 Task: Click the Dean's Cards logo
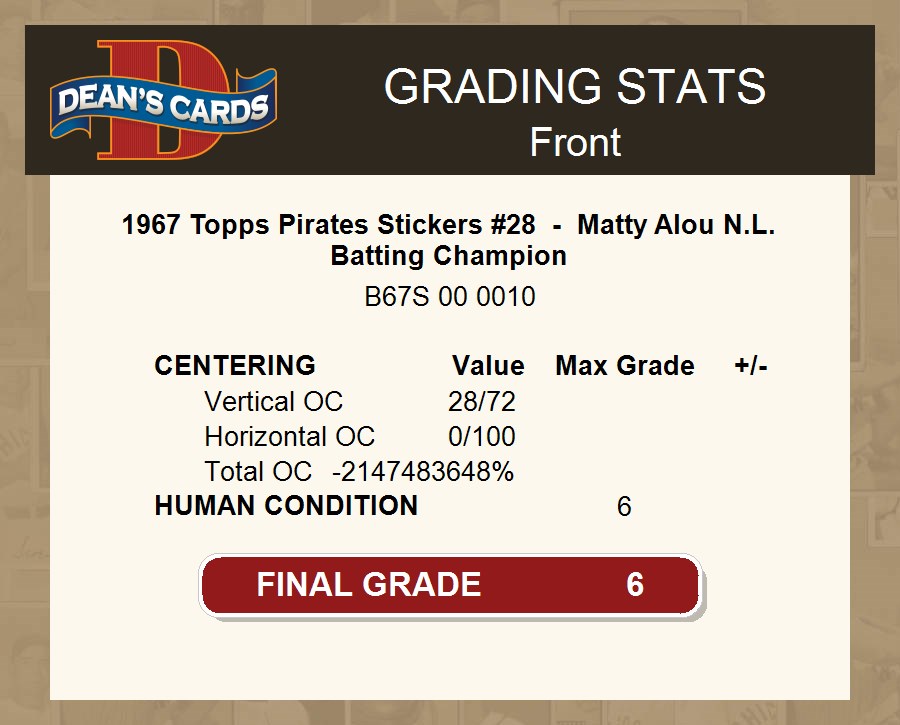164,100
